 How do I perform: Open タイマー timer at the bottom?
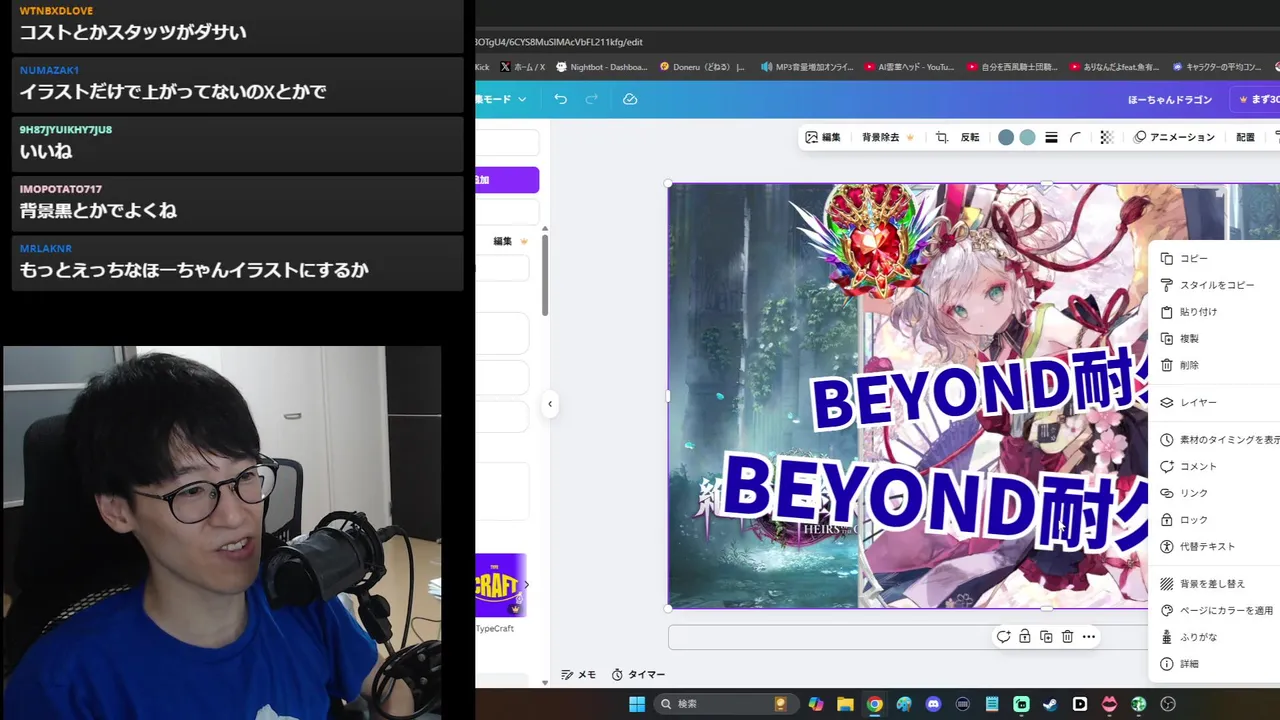pos(638,675)
